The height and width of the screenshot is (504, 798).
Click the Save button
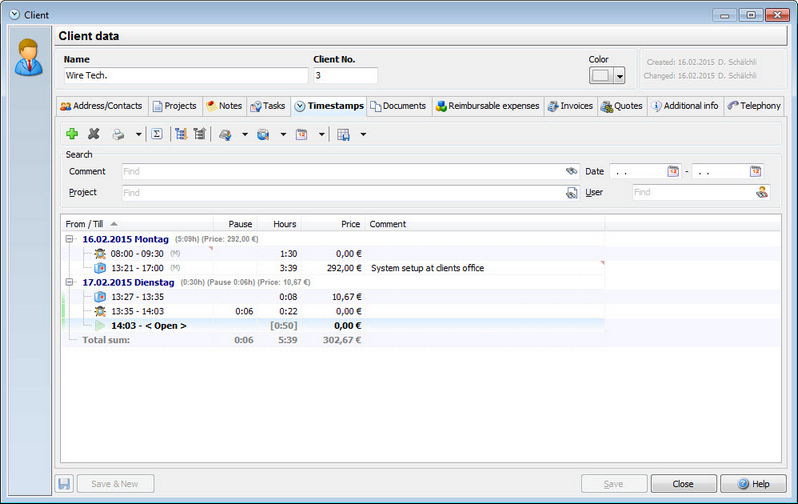pos(614,484)
